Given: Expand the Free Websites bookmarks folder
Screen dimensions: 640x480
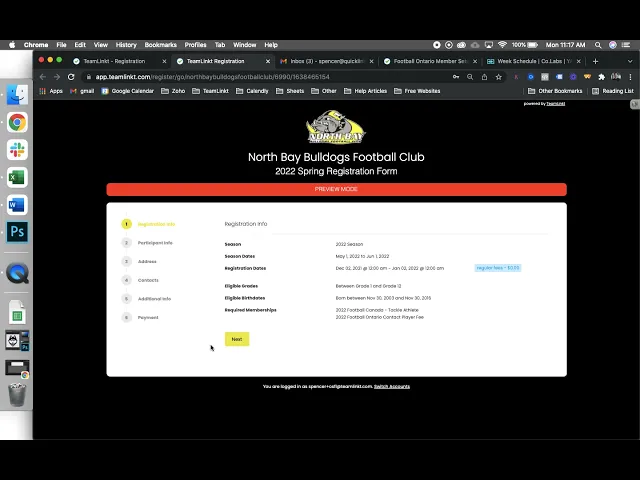Looking at the screenshot, I should [x=417, y=91].
